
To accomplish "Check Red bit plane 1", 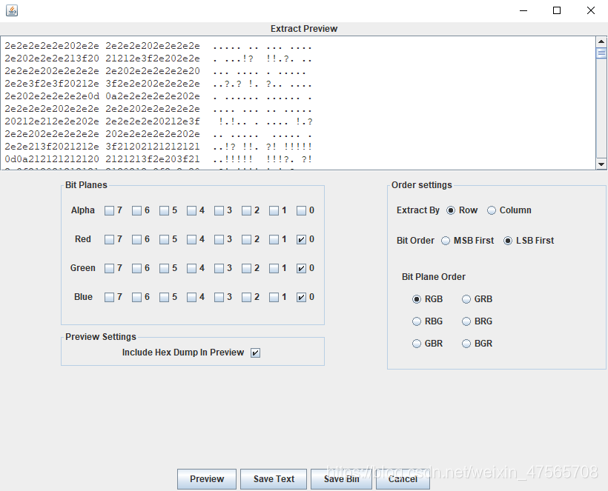I will [x=274, y=240].
